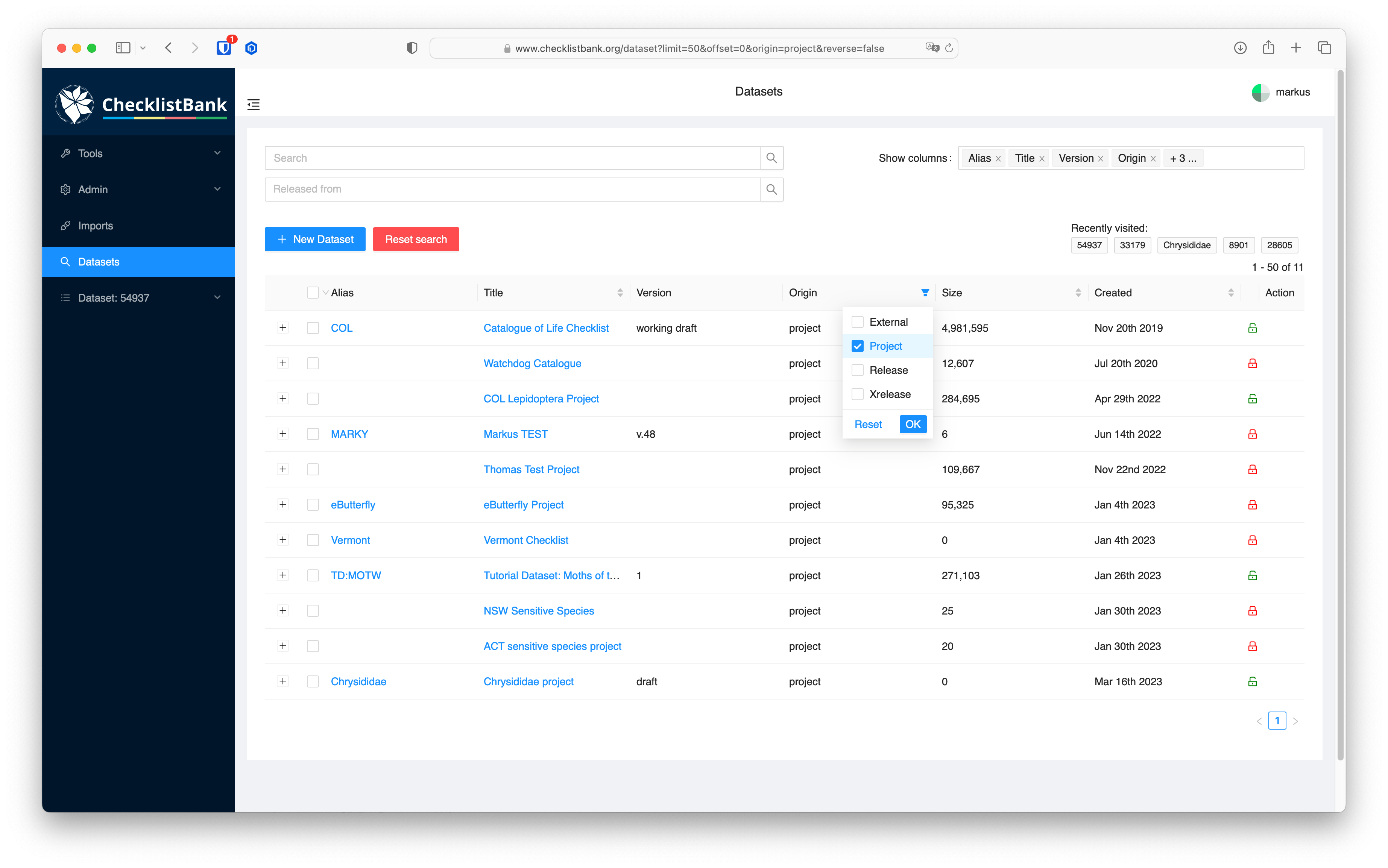Check the row checkbox for MARKY dataset

[313, 433]
